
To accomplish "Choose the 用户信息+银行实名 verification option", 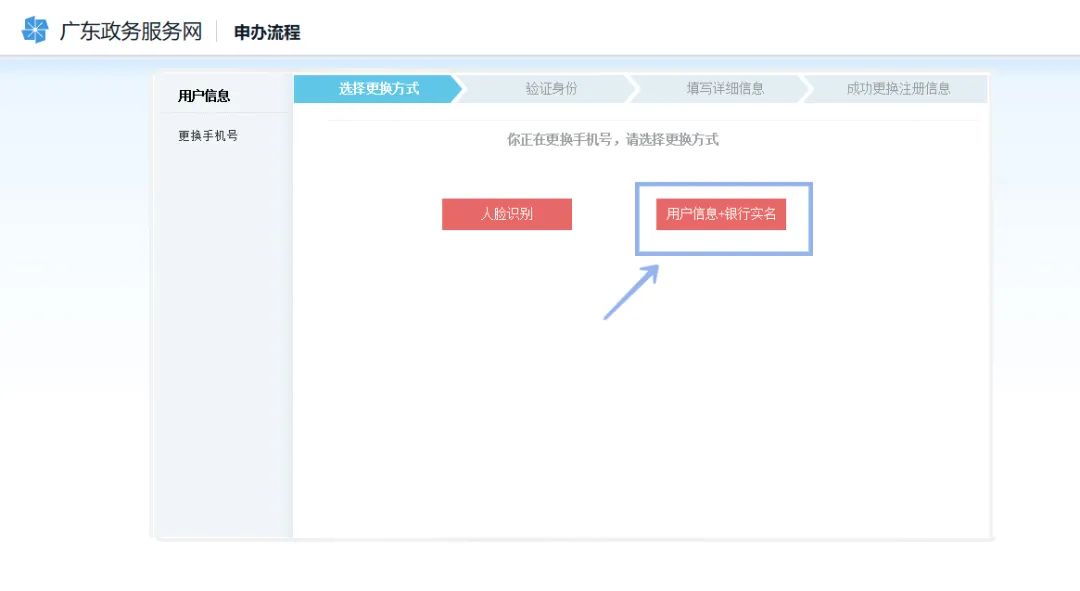I will pyautogui.click(x=723, y=214).
